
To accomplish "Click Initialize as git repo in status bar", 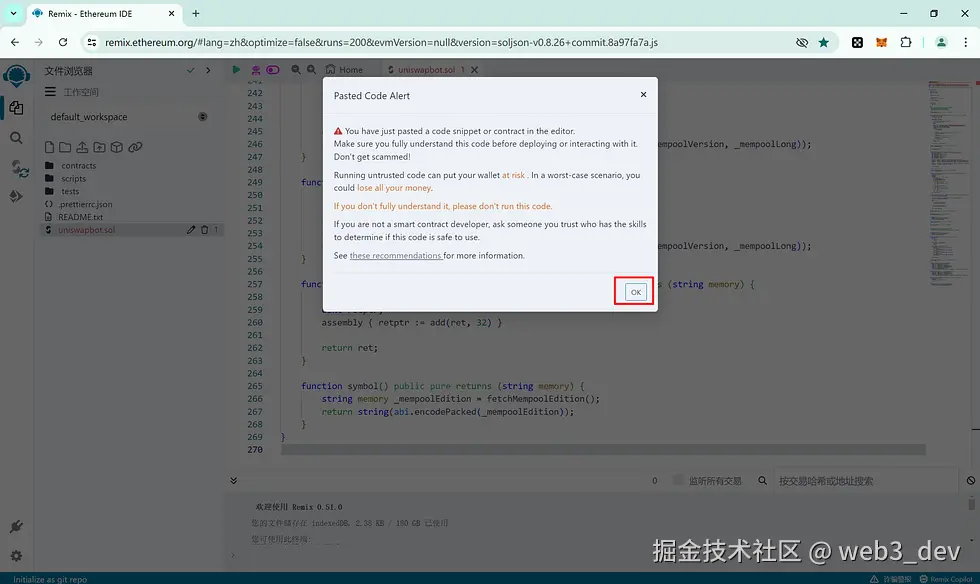I will 50,579.
